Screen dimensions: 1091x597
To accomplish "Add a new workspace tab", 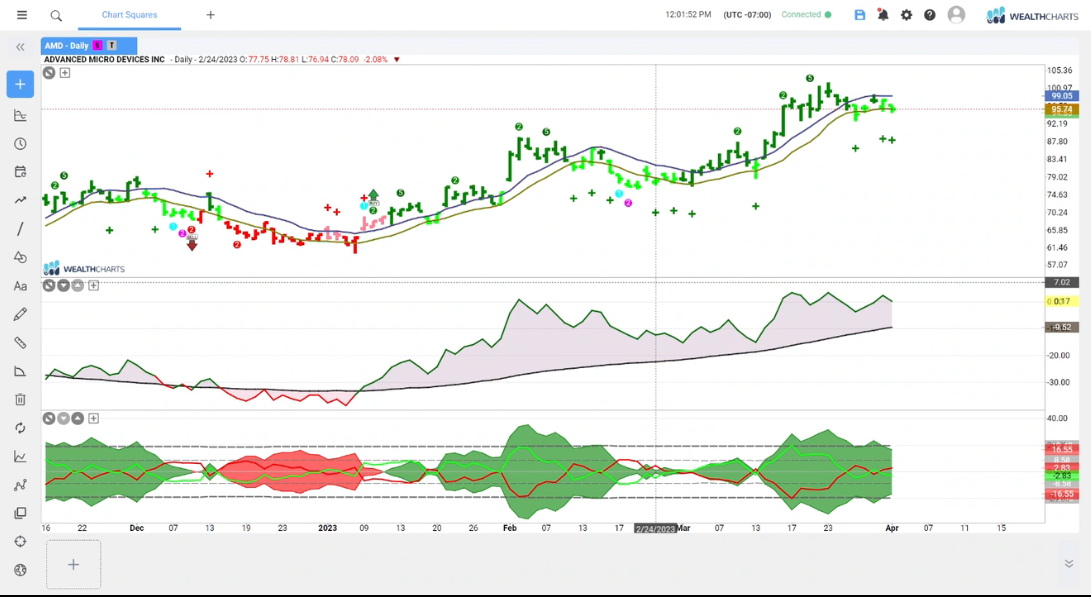I will [210, 15].
